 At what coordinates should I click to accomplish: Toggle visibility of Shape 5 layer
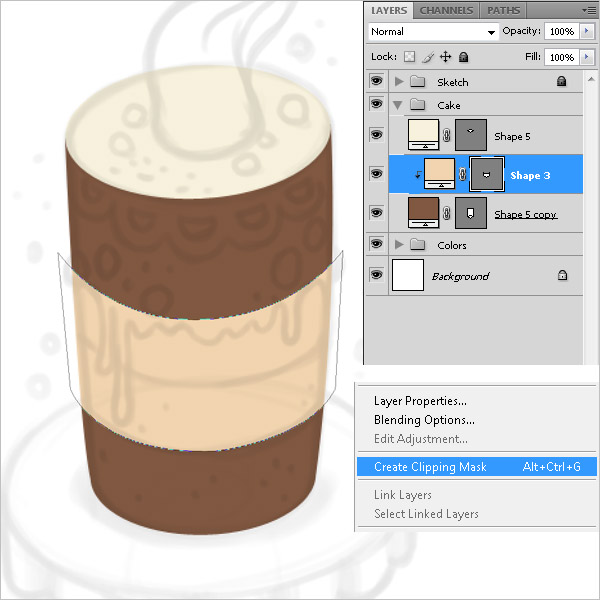tap(377, 135)
